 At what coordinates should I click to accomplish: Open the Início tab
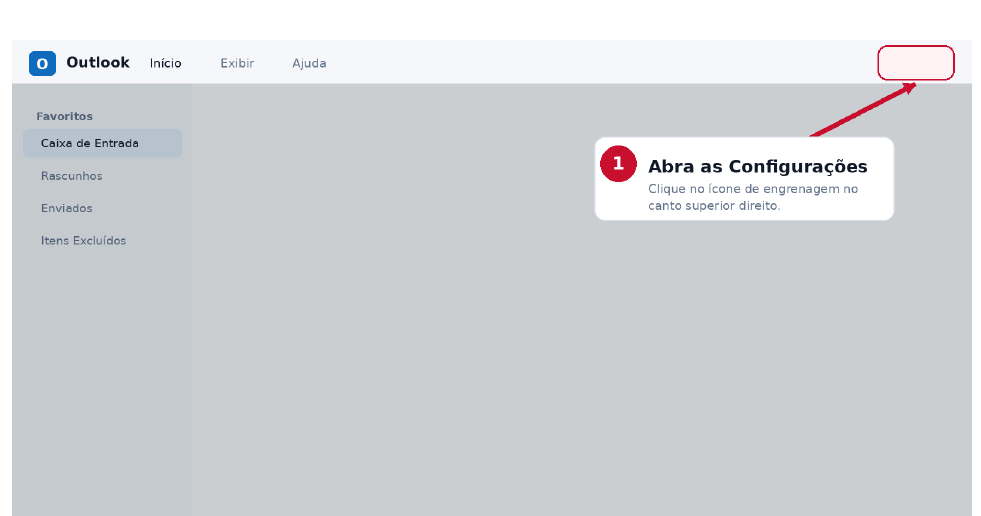[166, 63]
